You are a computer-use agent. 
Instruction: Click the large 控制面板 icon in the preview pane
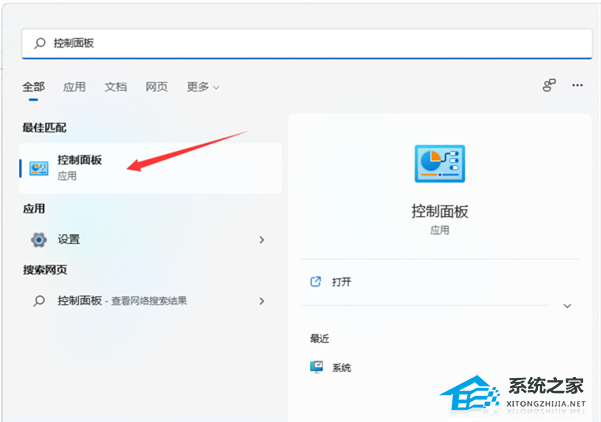pos(439,165)
